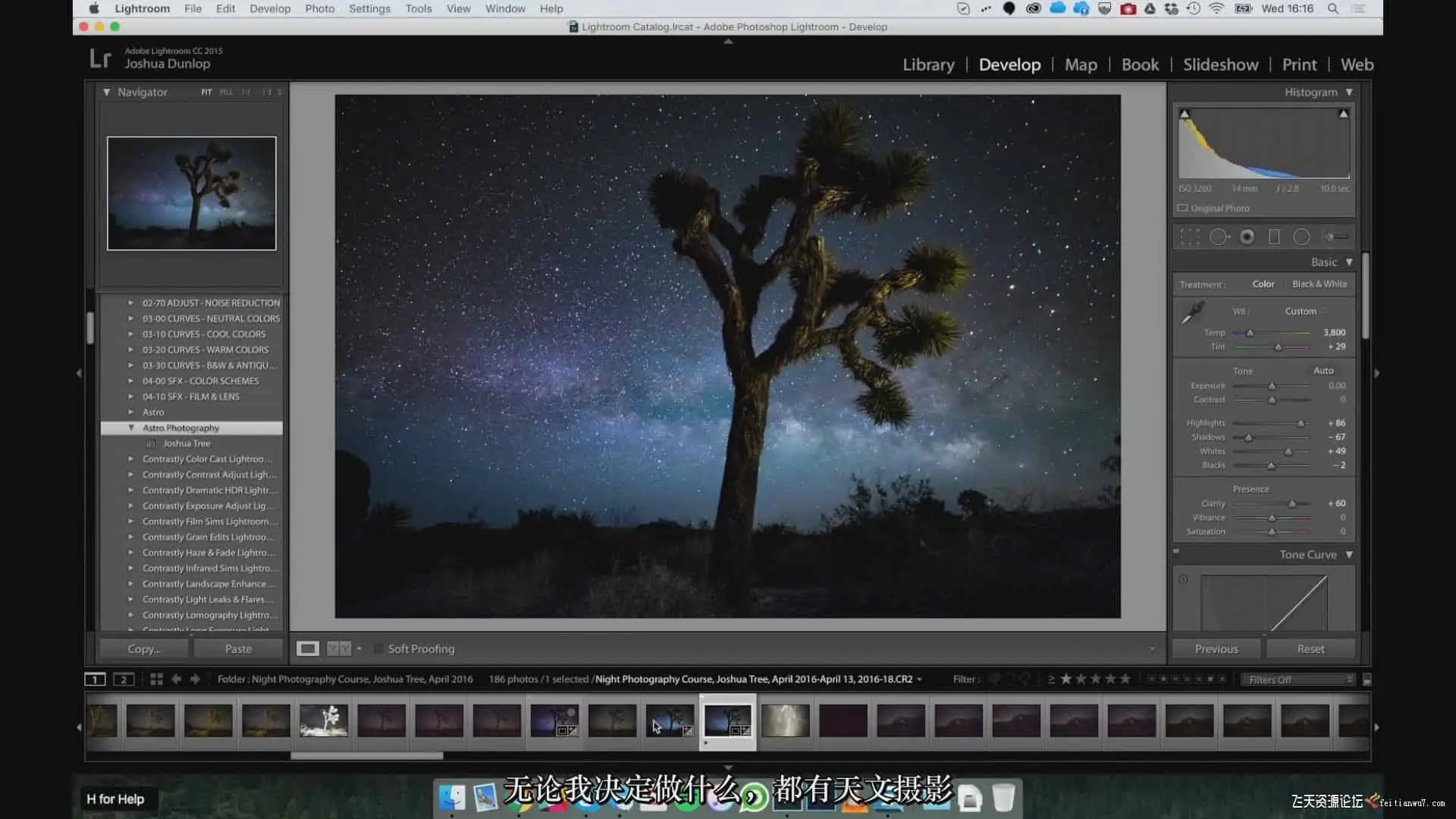Select the Adjustment Brush tool

coord(1336,237)
